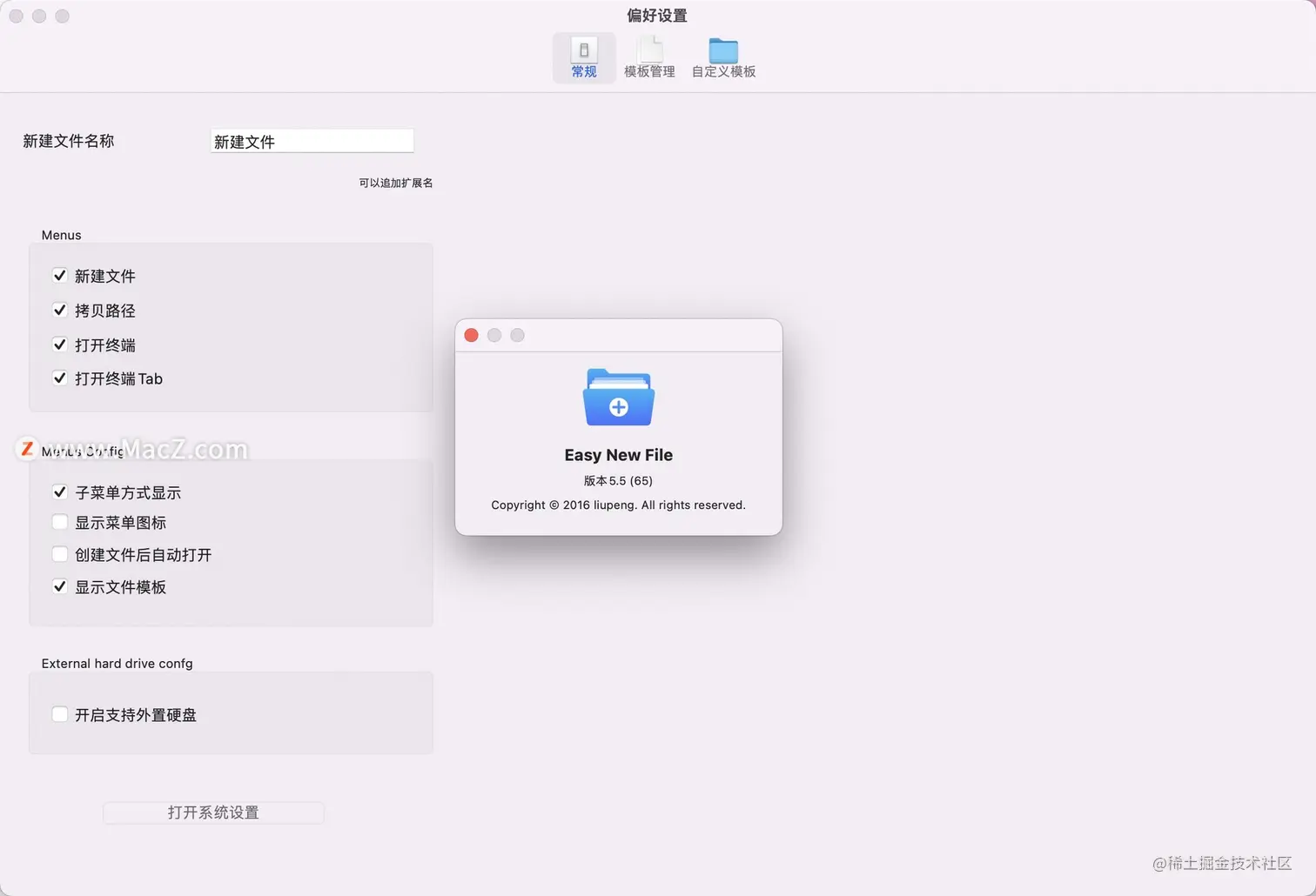Enable 显示菜单图标 checkbox
Viewport: 1316px width, 896px height.
[60, 522]
